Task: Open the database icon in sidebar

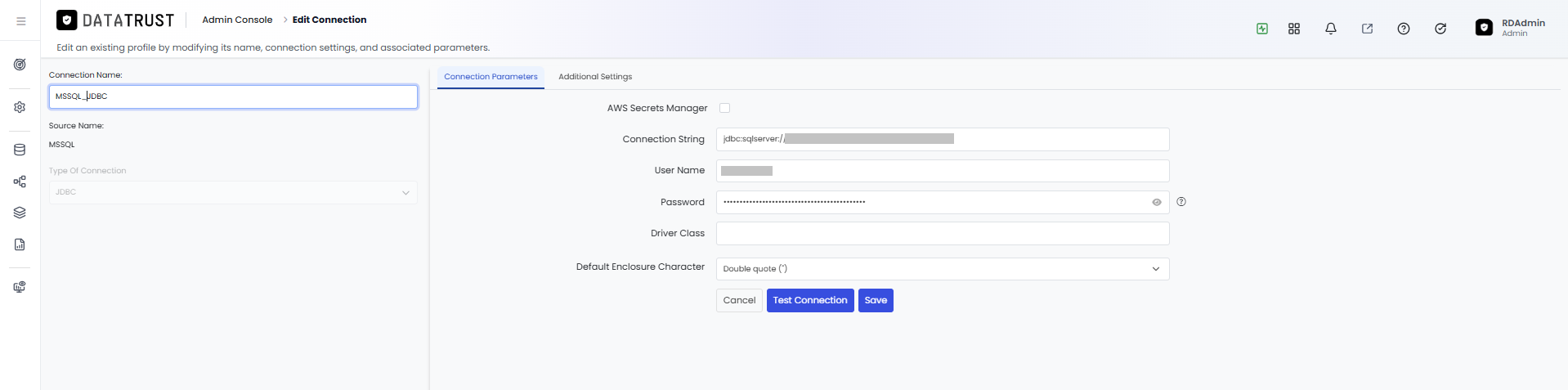Action: coord(20,150)
